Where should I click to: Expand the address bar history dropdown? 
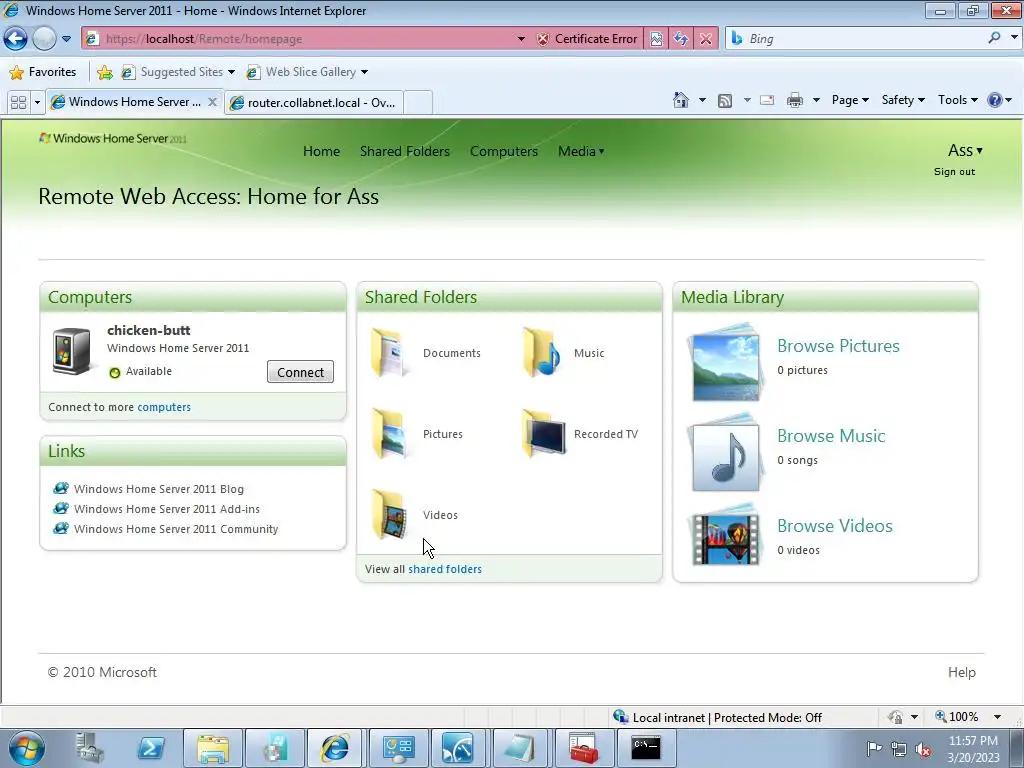pos(521,39)
